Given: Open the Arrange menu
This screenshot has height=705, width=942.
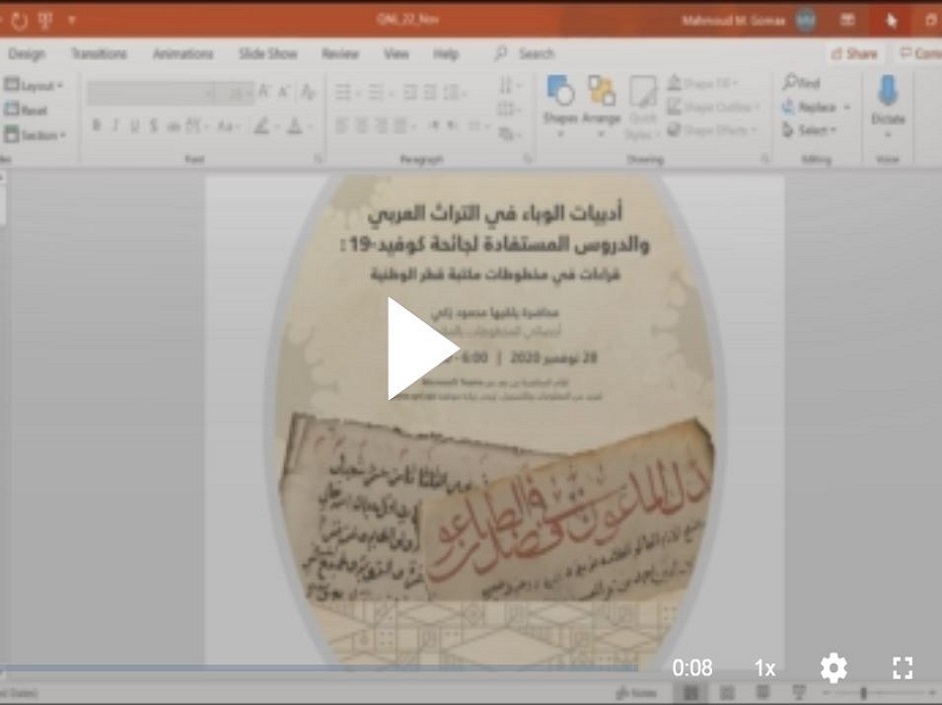Looking at the screenshot, I should click(601, 105).
